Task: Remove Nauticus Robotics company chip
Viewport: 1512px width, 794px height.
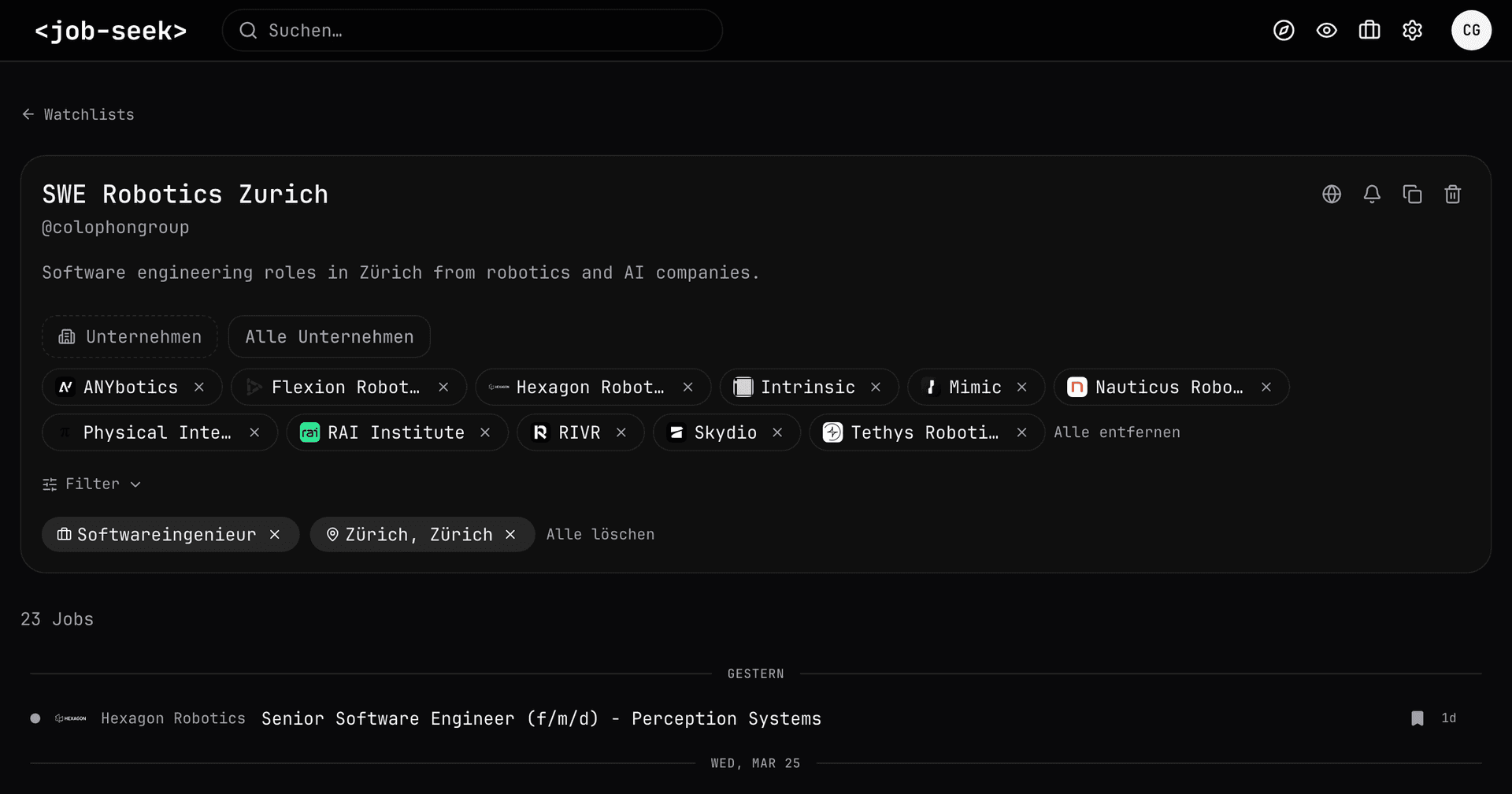Action: tap(1266, 388)
